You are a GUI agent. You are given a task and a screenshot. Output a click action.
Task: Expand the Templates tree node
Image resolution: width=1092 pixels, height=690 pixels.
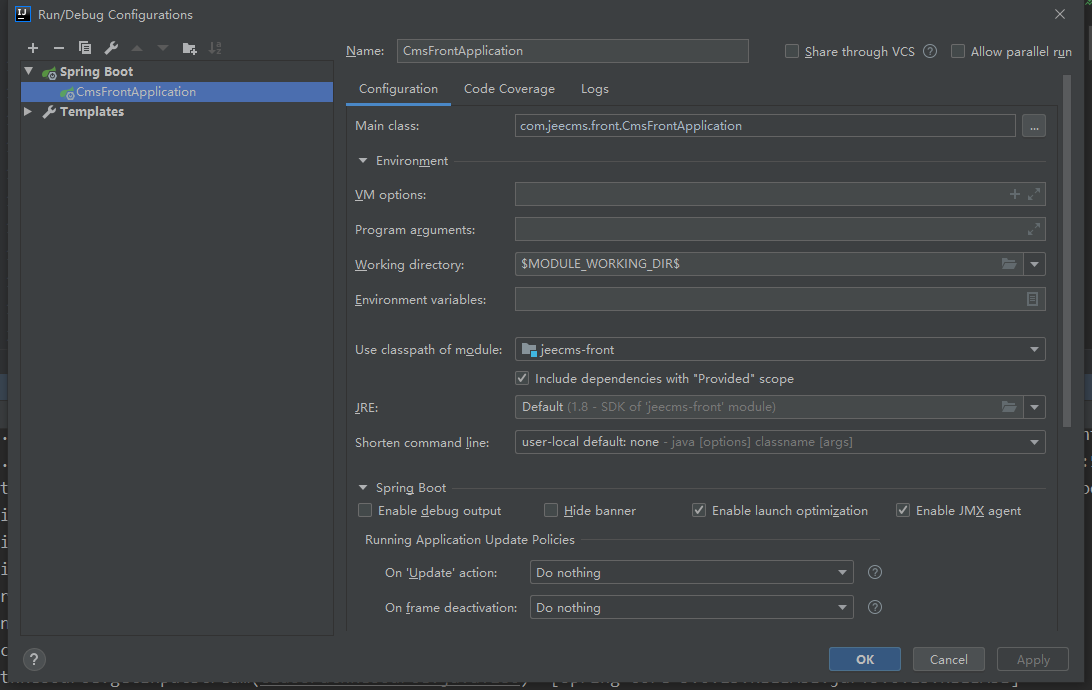28,112
